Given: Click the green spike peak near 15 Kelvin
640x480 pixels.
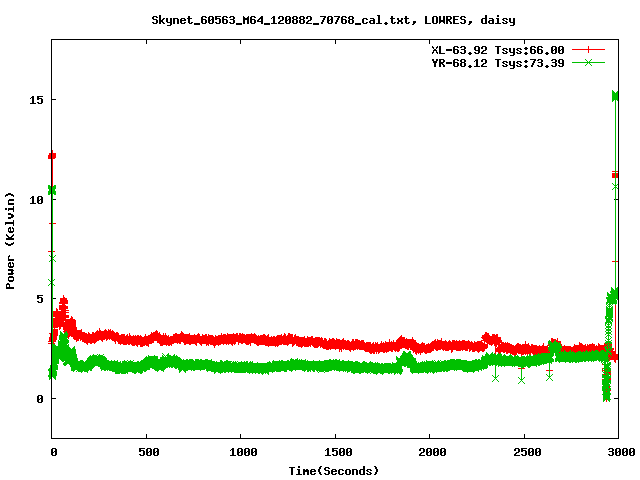Looking at the screenshot, I should click(616, 96).
